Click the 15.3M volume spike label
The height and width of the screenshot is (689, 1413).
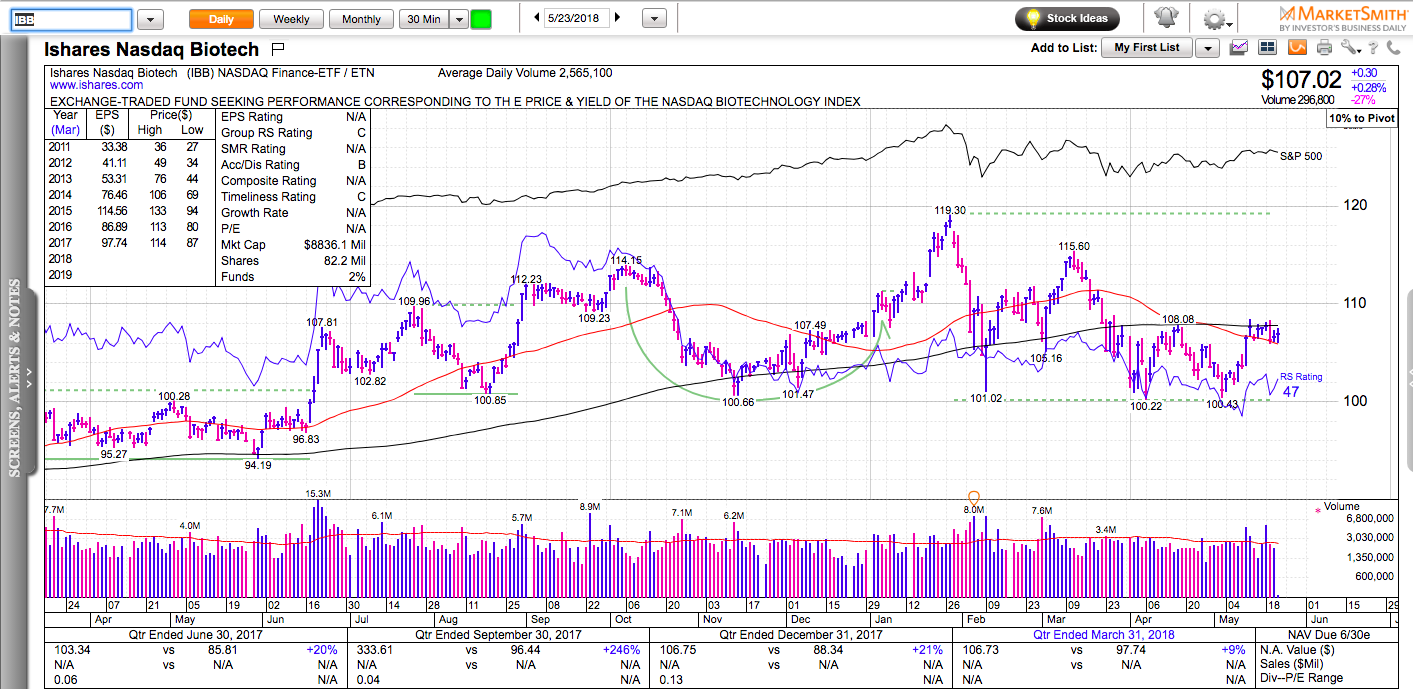tap(318, 494)
